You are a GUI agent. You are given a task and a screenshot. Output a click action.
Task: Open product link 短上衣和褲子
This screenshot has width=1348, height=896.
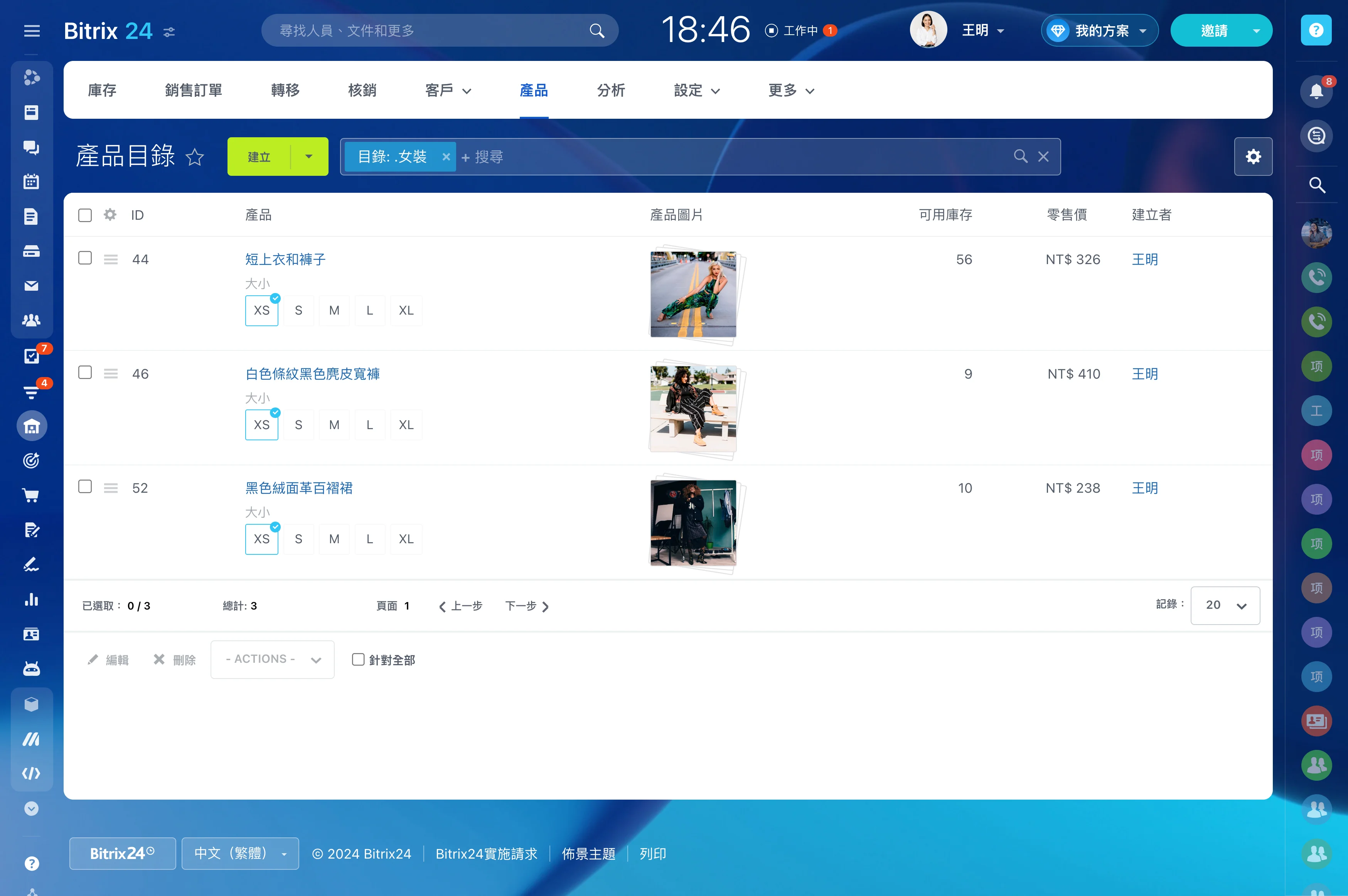point(285,259)
